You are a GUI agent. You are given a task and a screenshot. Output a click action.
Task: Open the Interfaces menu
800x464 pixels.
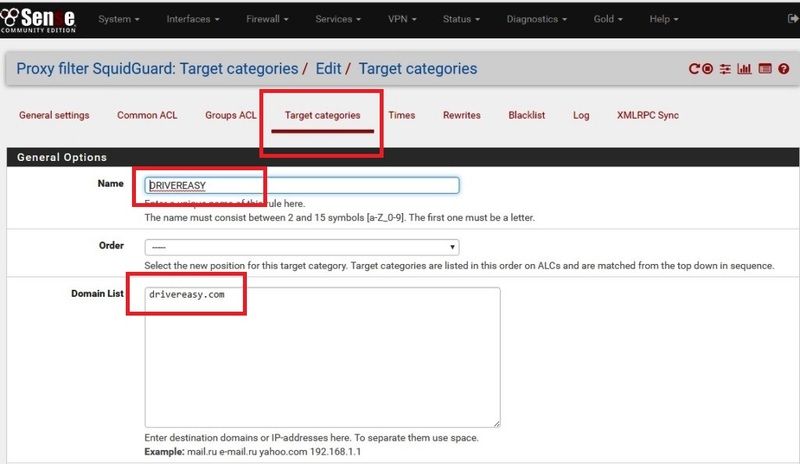pos(193,19)
